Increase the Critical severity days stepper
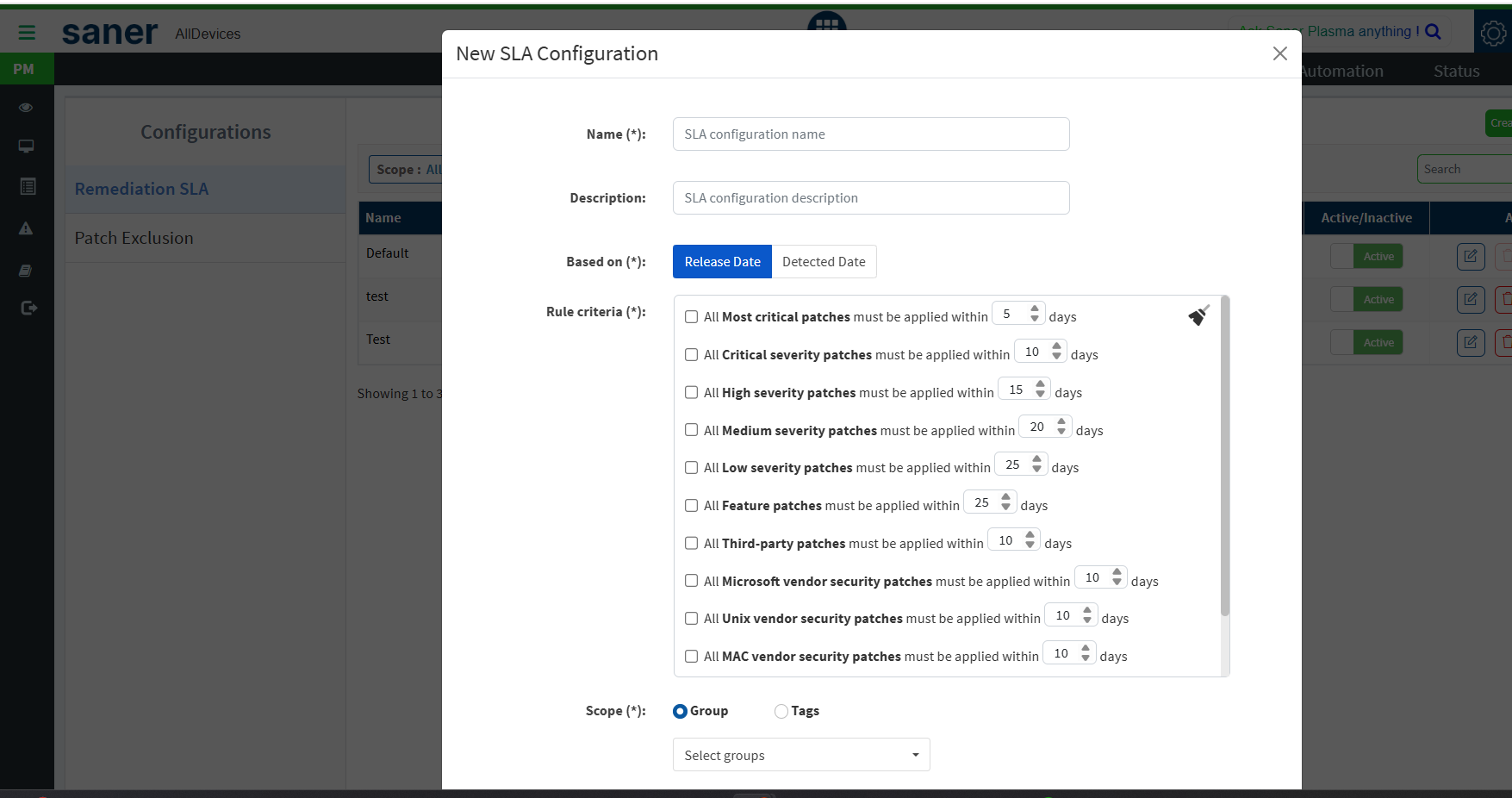This screenshot has width=1512, height=798. pos(1056,346)
